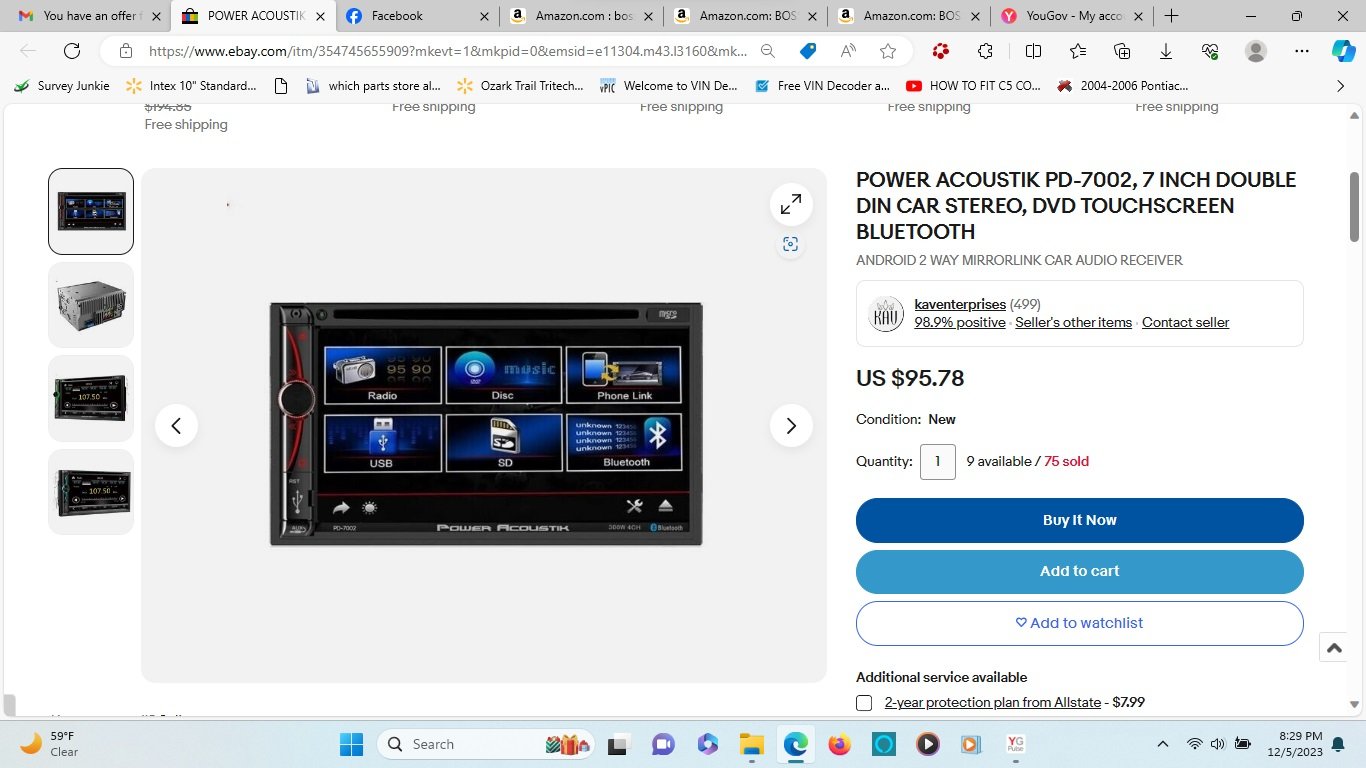Viewport: 1366px width, 768px height.
Task: Open the taskbar clock showing 8:29 PM
Action: [1293, 744]
